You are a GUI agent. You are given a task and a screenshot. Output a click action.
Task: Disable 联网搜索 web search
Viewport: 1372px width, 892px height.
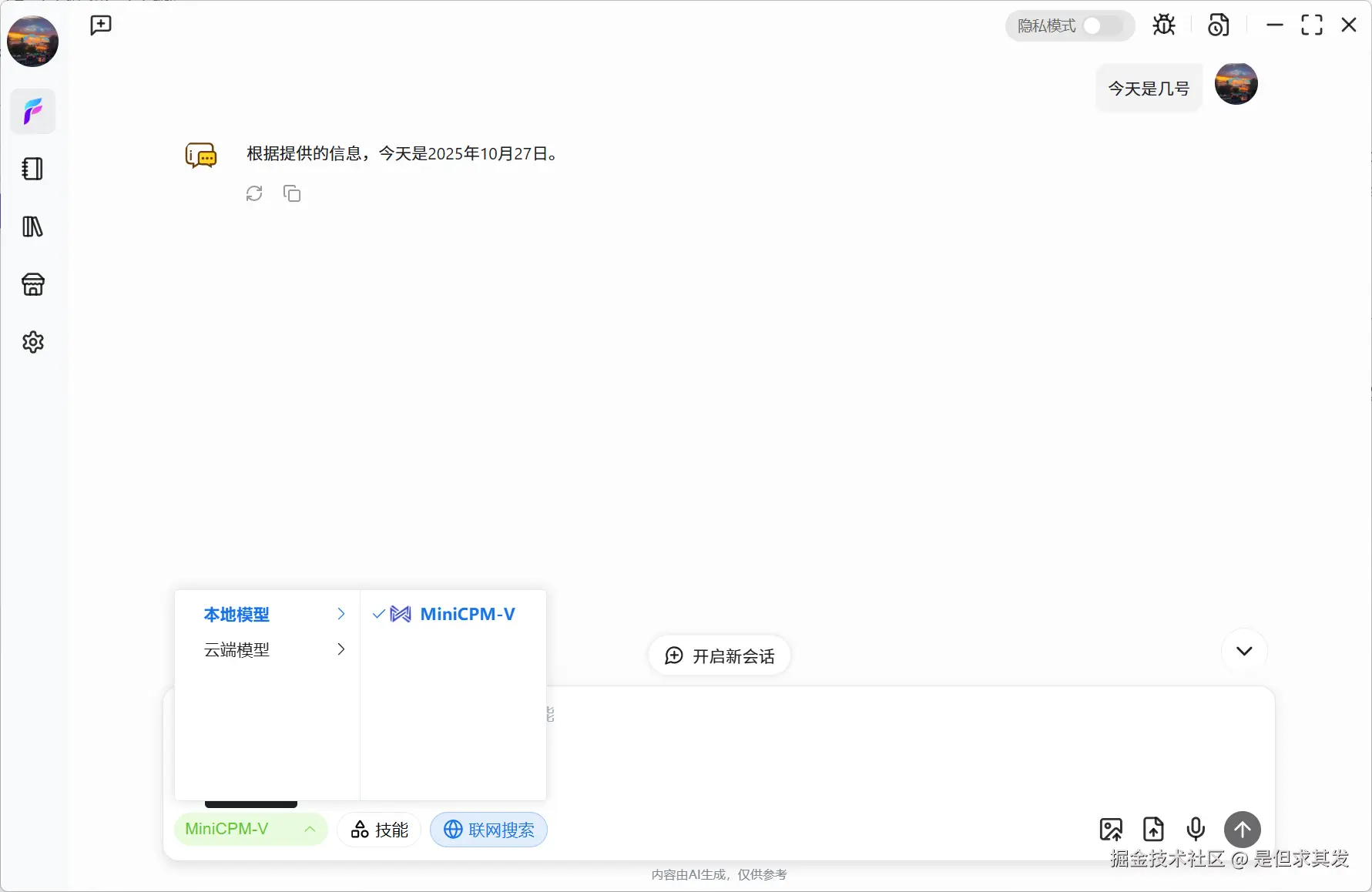[x=488, y=830]
